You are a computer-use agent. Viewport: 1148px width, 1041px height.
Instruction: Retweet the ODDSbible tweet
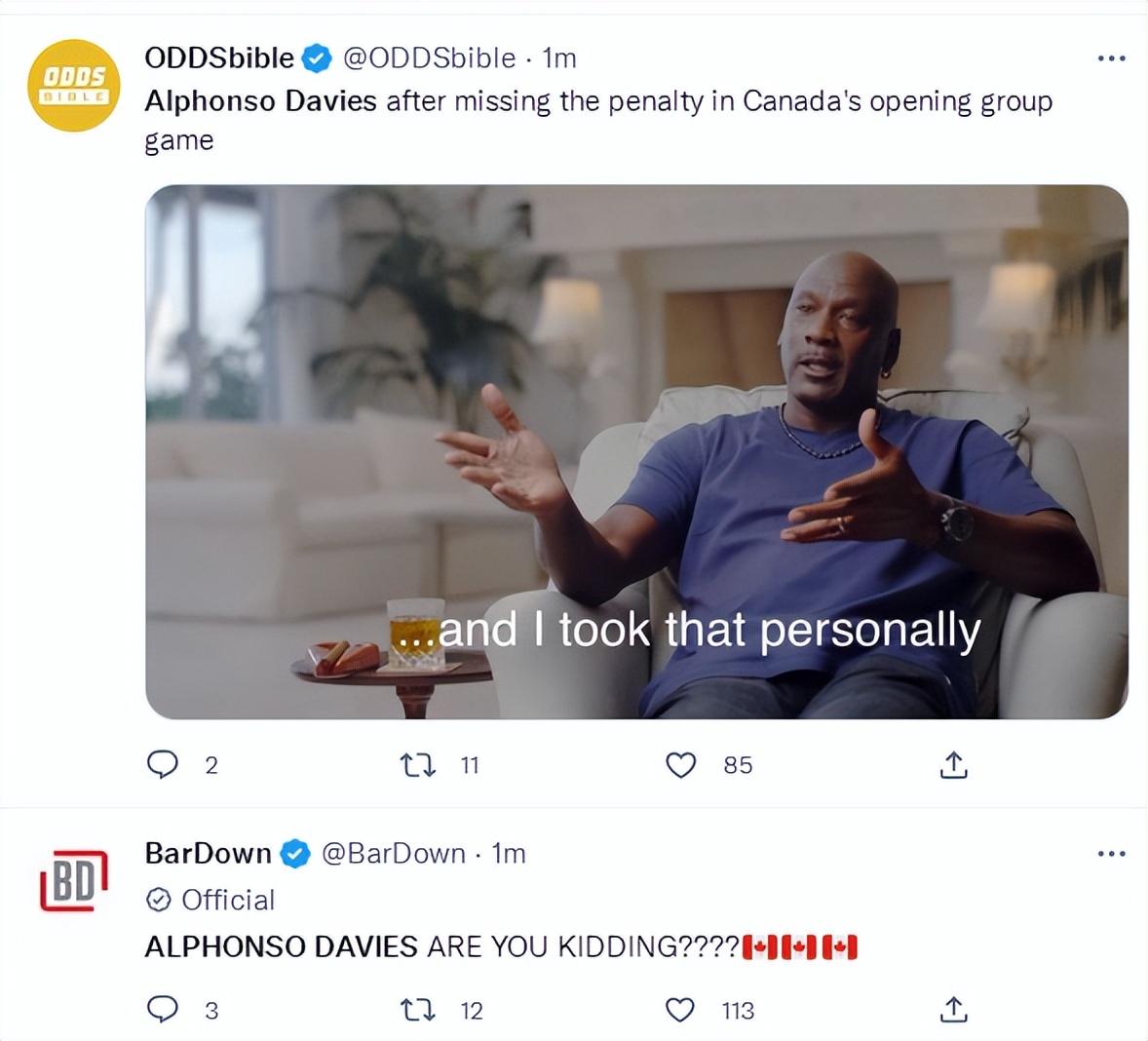[x=418, y=765]
